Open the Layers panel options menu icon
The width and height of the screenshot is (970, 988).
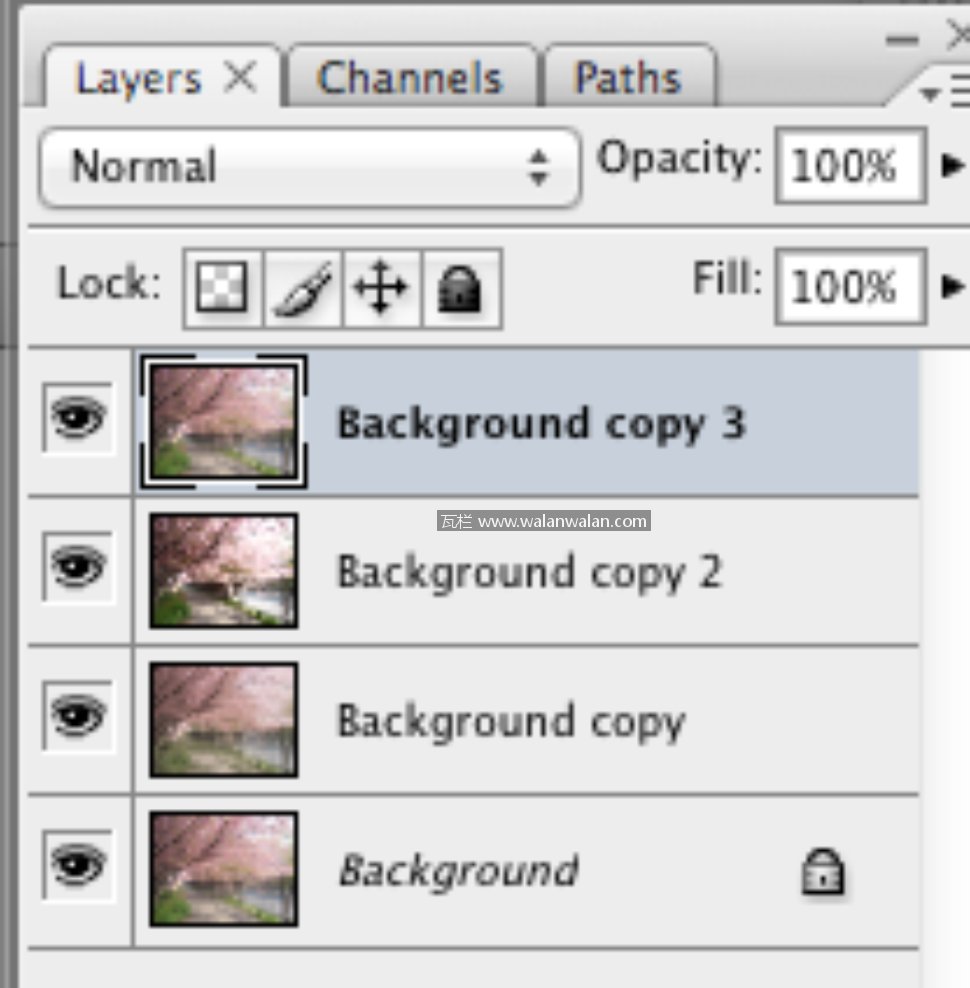945,93
